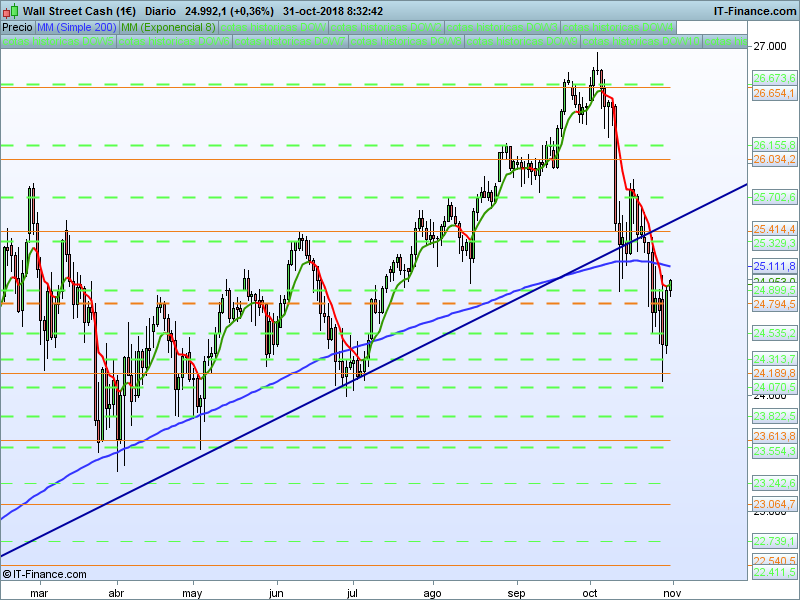
Task: Click the 24.992,1 (+0,36%) price quote
Action: point(229,11)
